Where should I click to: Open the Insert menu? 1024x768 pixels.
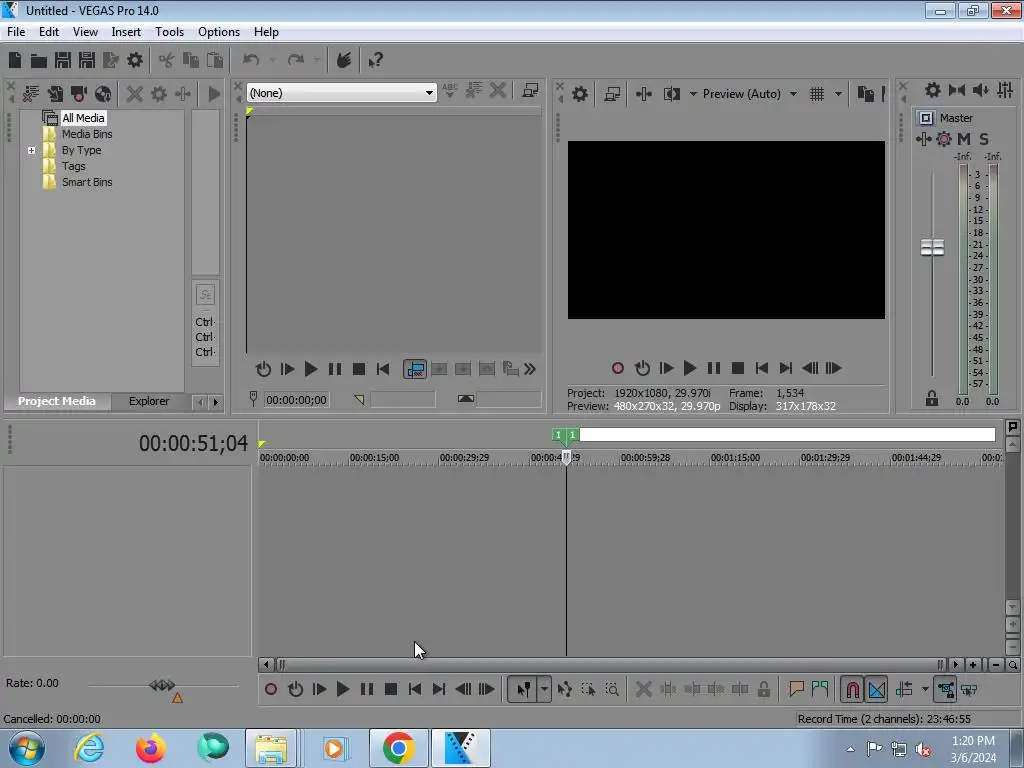pos(126,31)
